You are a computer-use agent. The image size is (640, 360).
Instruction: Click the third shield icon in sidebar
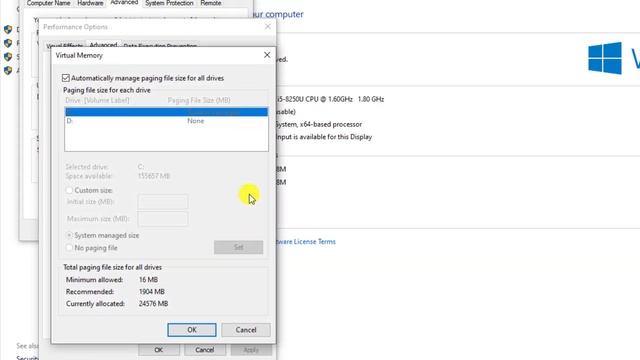(x=8, y=56)
